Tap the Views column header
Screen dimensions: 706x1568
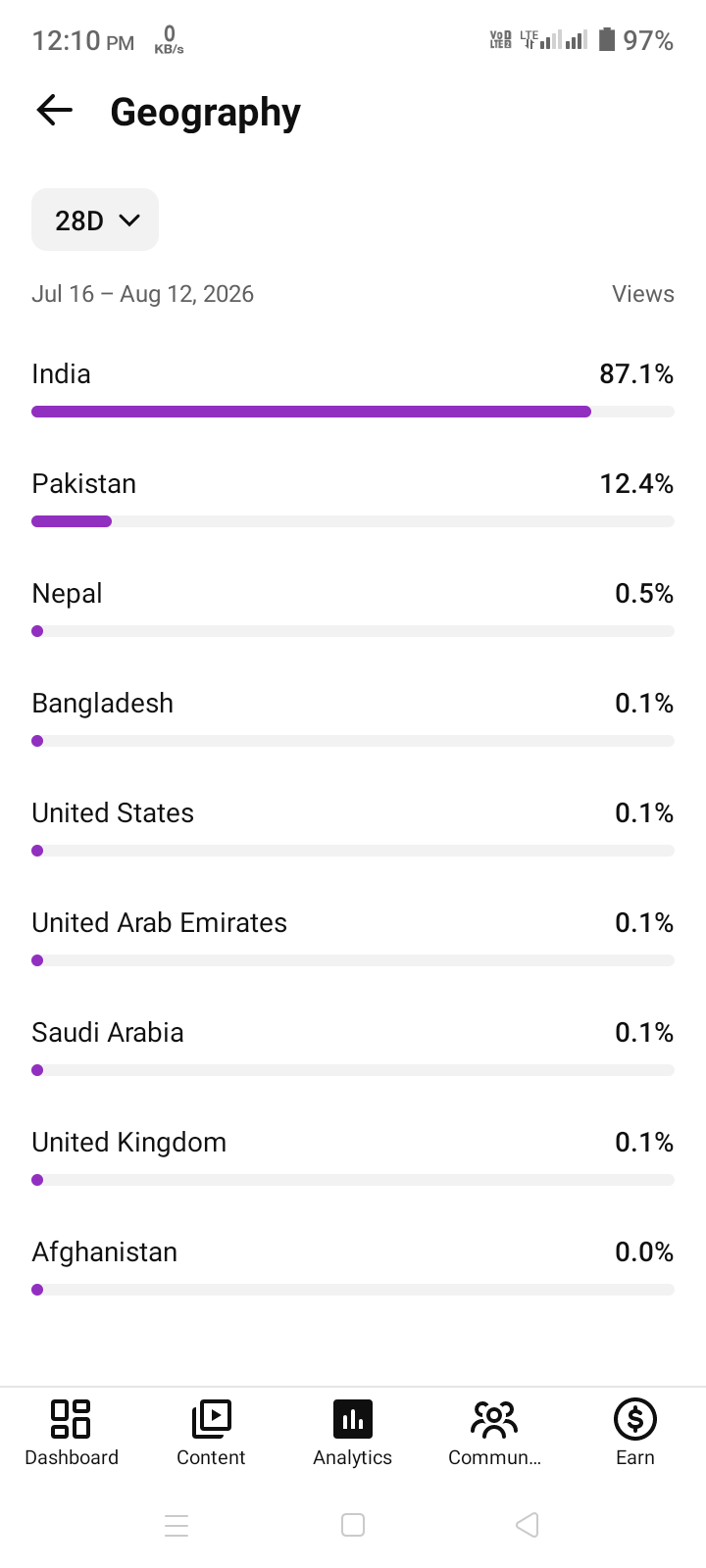tap(643, 294)
